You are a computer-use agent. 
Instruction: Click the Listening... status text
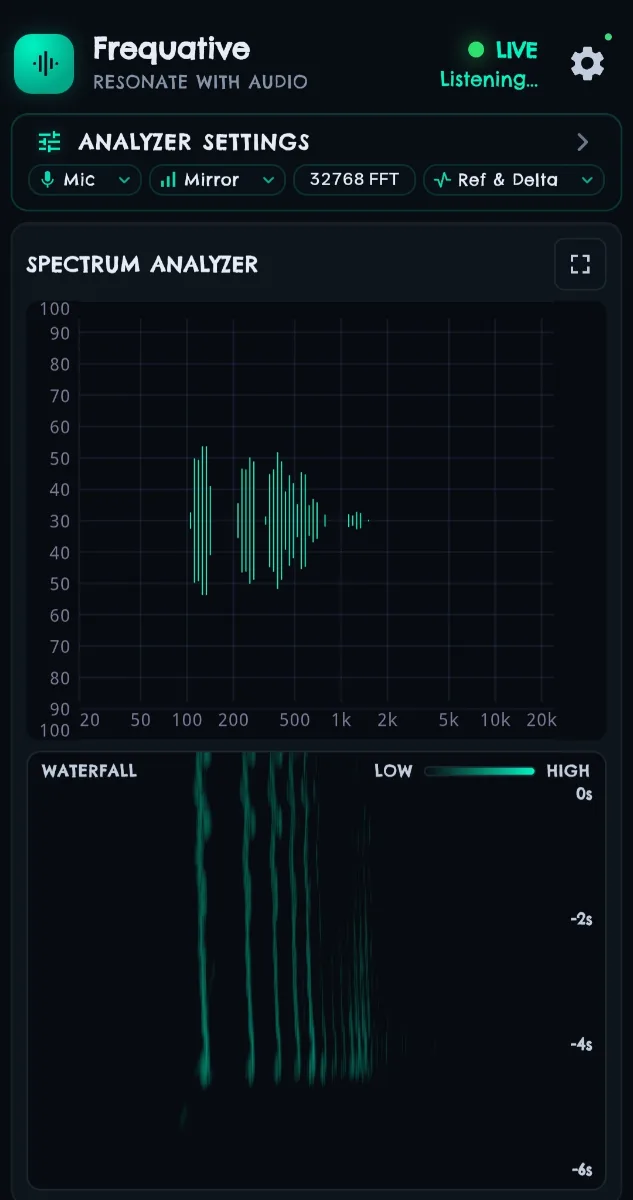[489, 80]
